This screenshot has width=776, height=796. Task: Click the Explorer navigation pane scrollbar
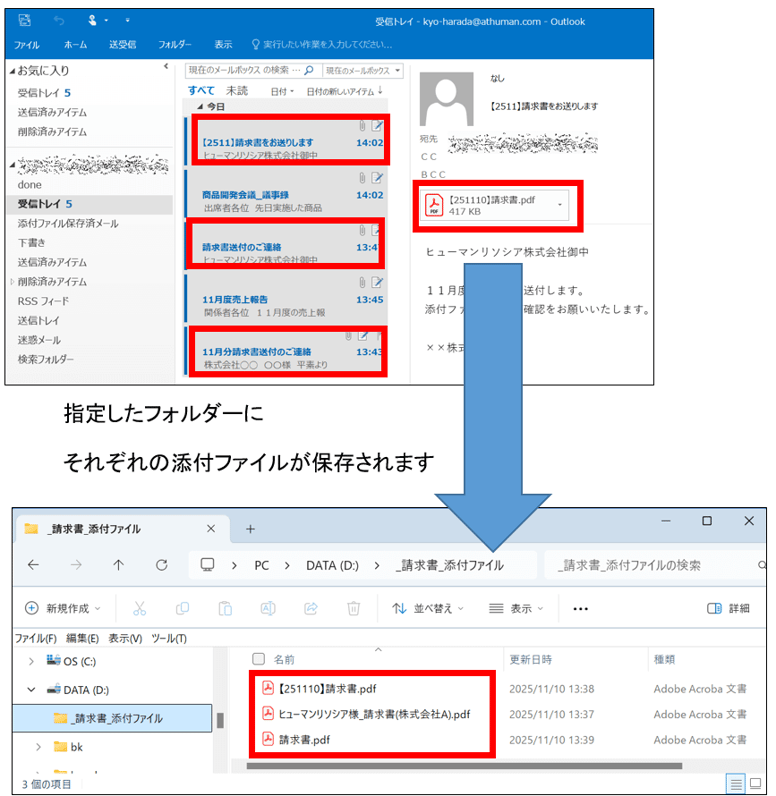coord(220,720)
